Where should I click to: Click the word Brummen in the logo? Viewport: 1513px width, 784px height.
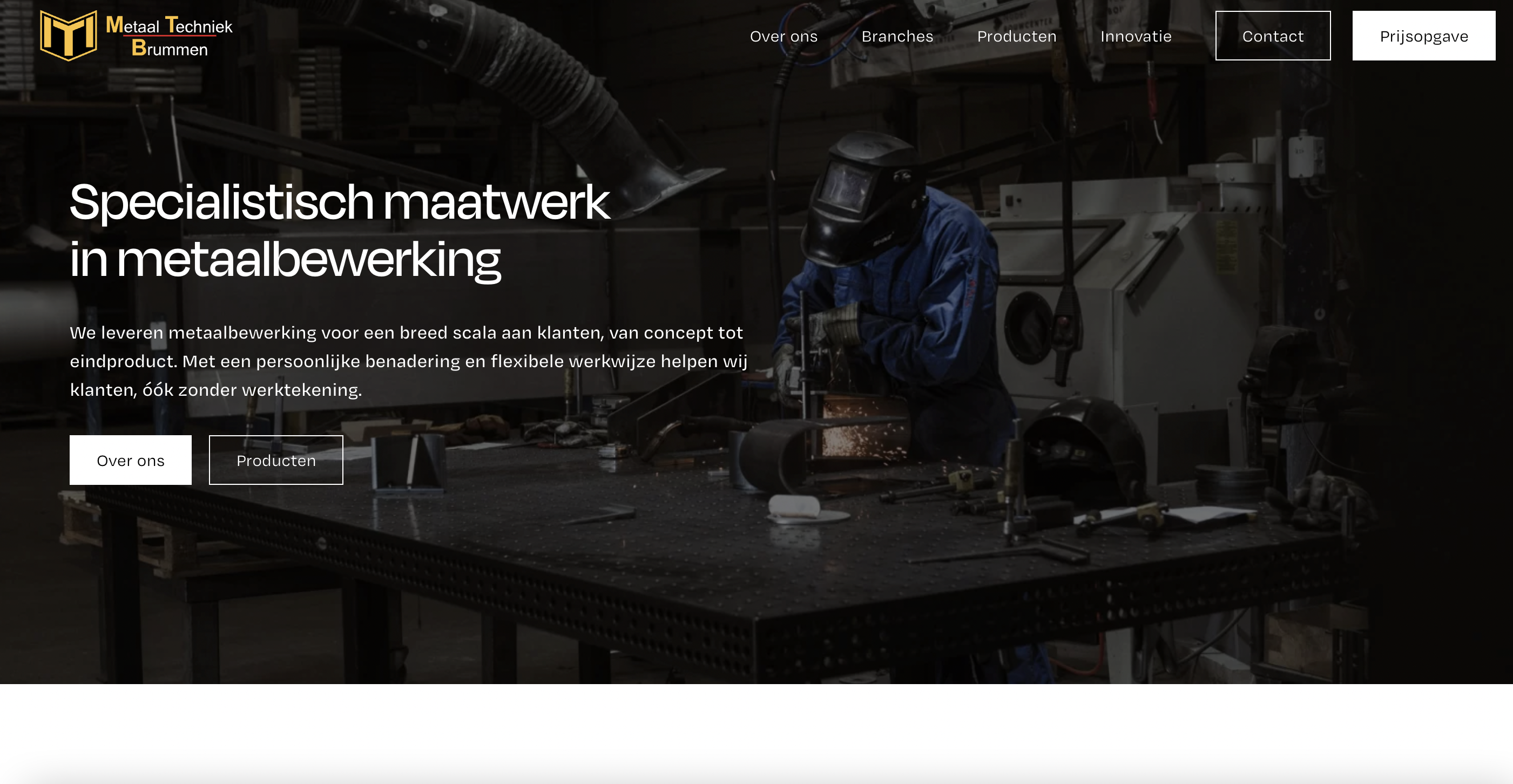(x=169, y=48)
